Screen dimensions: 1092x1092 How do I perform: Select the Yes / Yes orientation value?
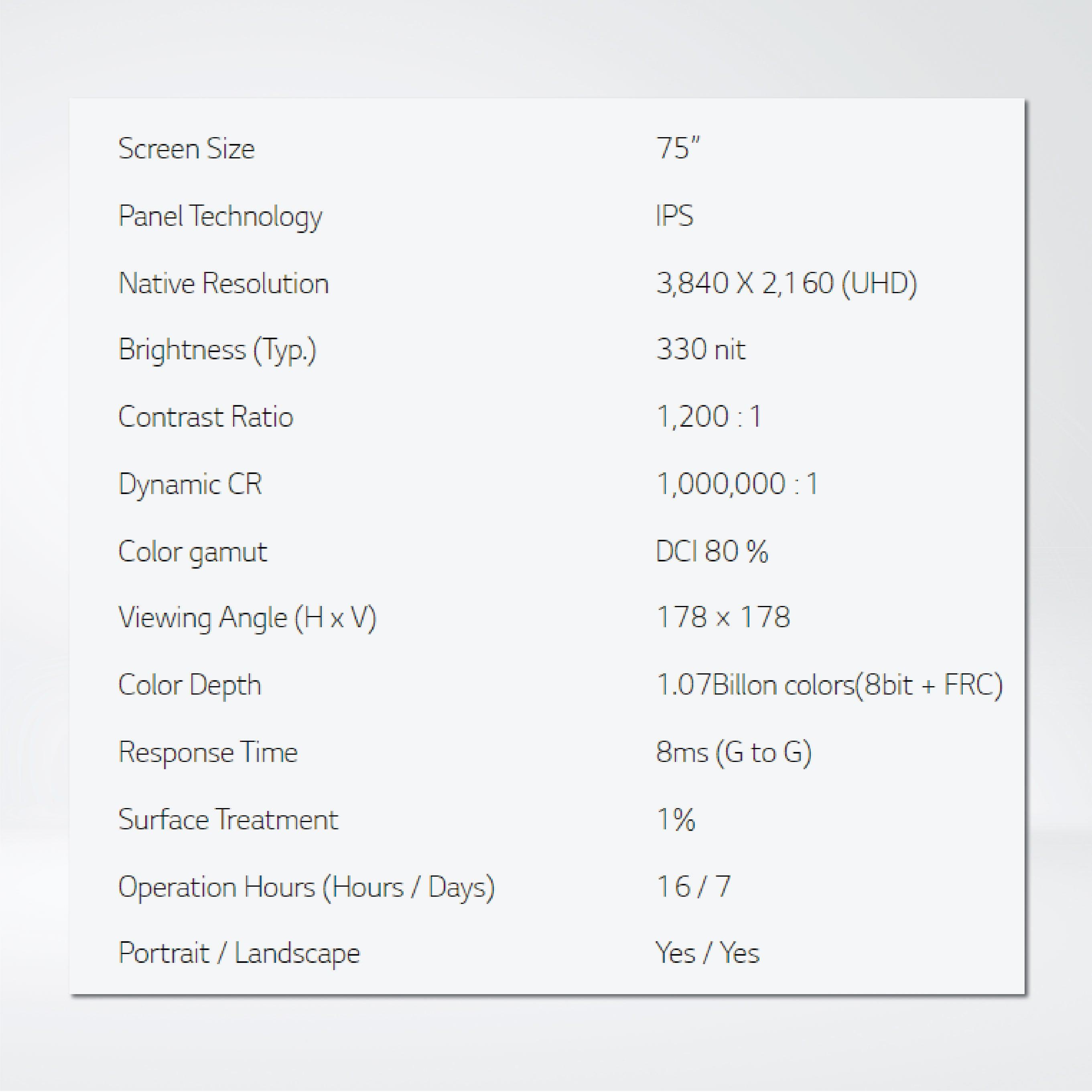pyautogui.click(x=707, y=954)
